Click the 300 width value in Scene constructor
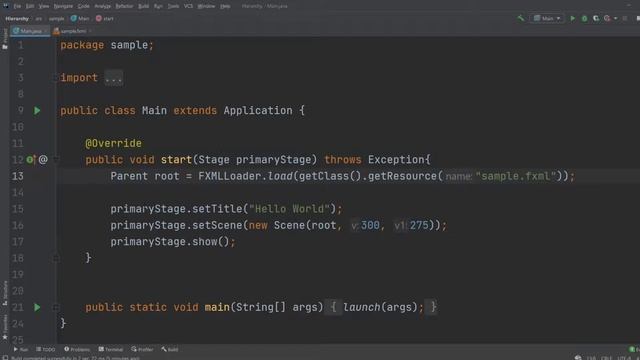This screenshot has width=640, height=360. [x=370, y=225]
